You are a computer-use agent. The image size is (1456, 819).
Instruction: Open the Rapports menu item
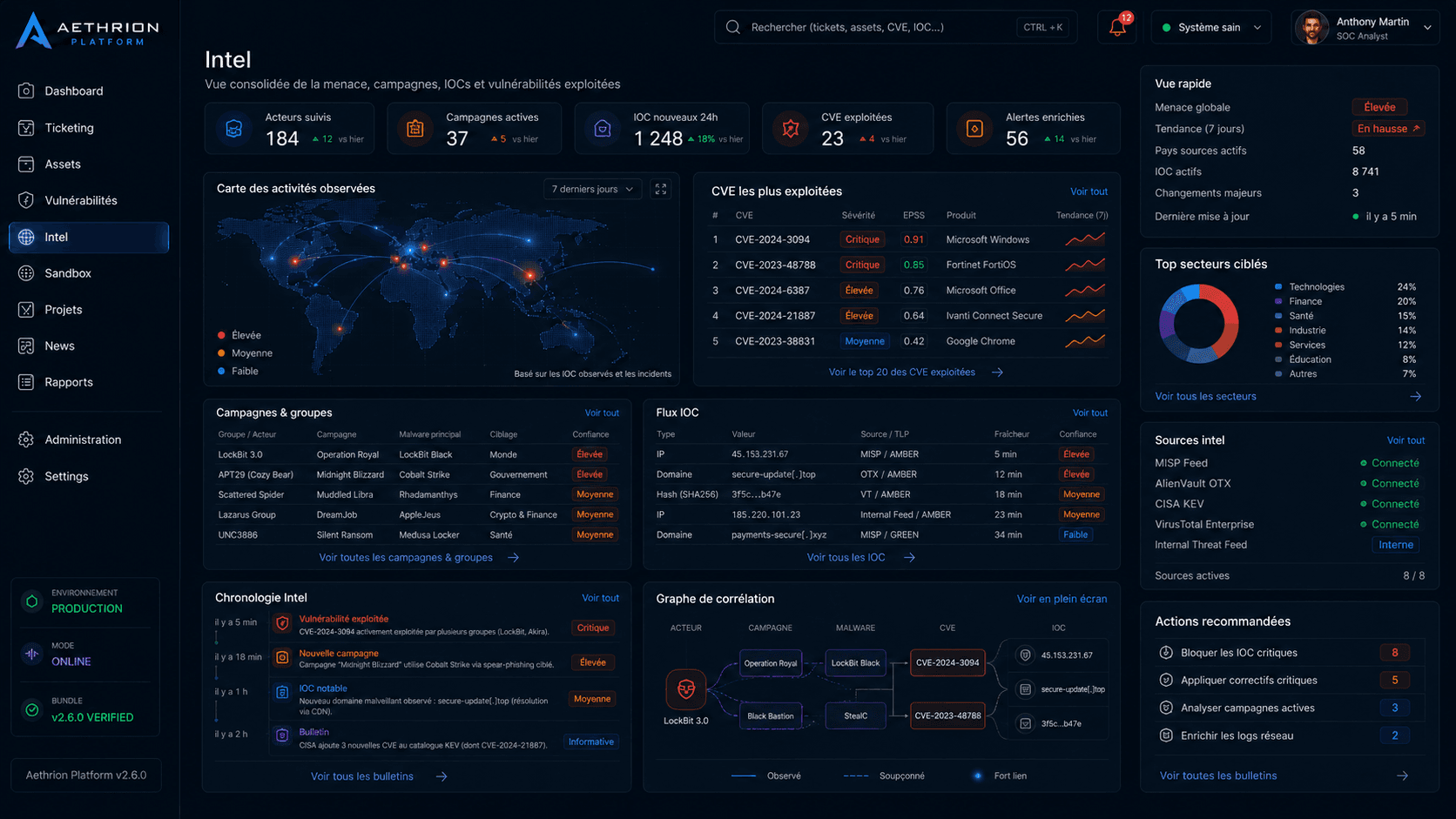point(89,382)
